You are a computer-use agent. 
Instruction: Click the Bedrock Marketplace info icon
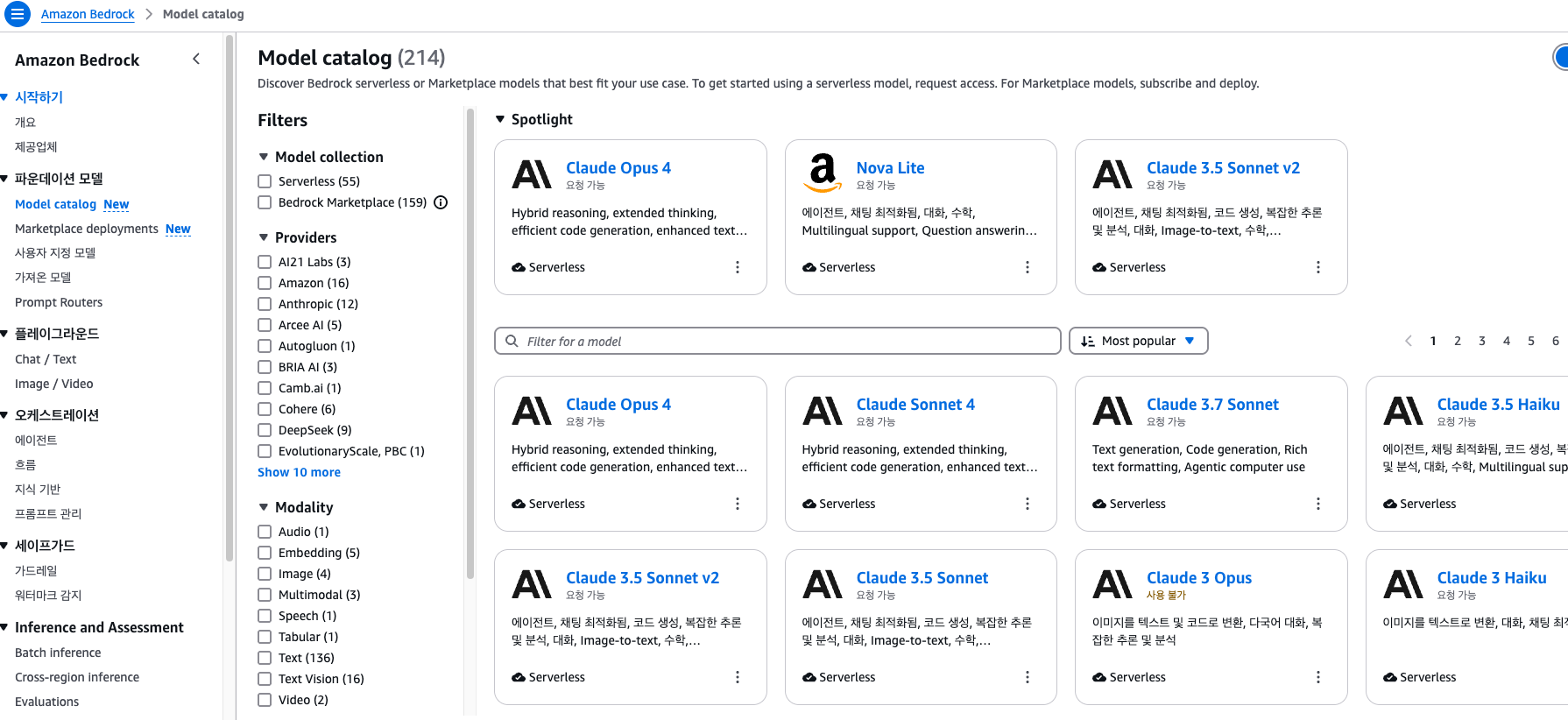point(441,202)
